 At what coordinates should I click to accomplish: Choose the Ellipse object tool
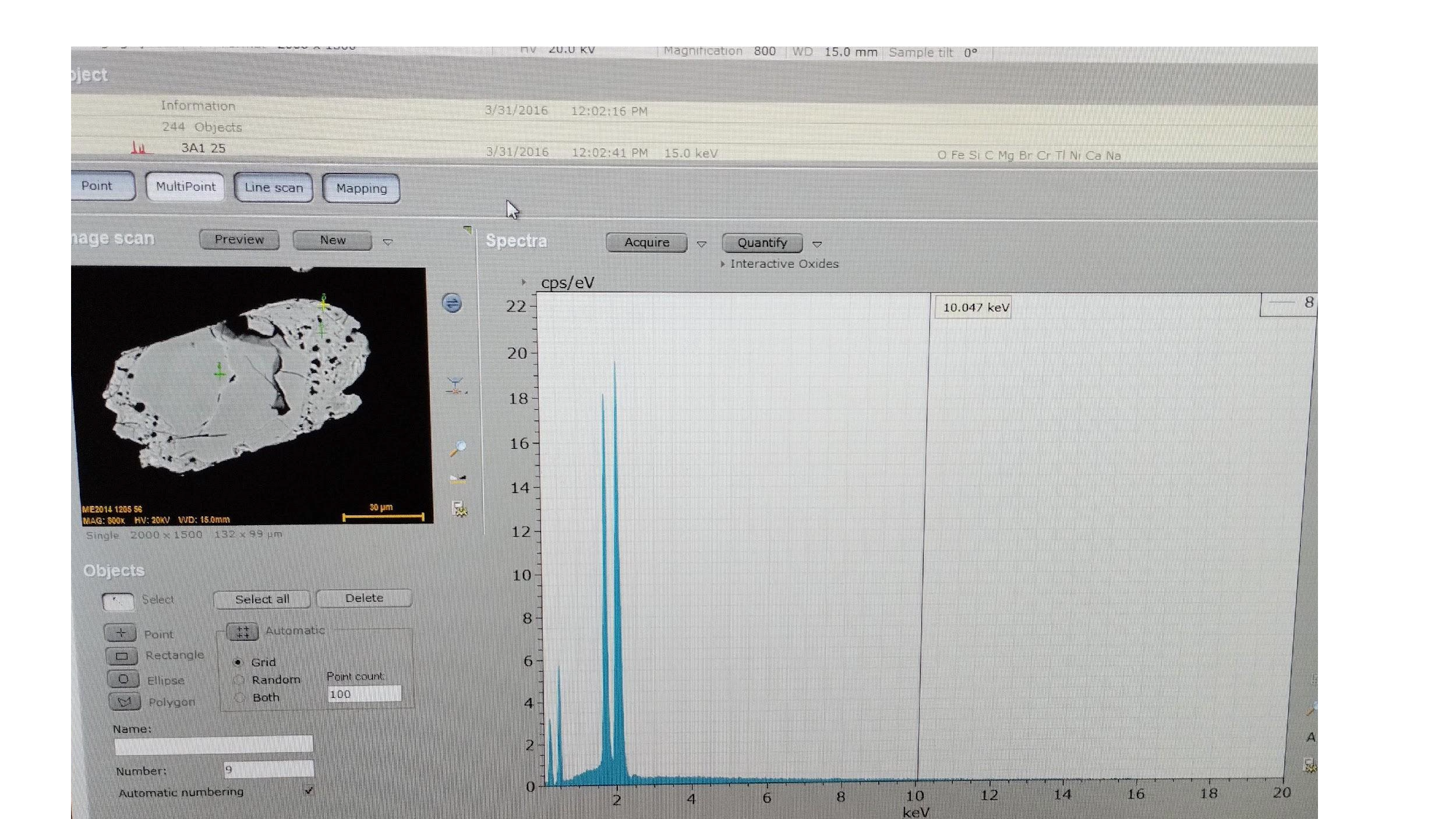[123, 679]
